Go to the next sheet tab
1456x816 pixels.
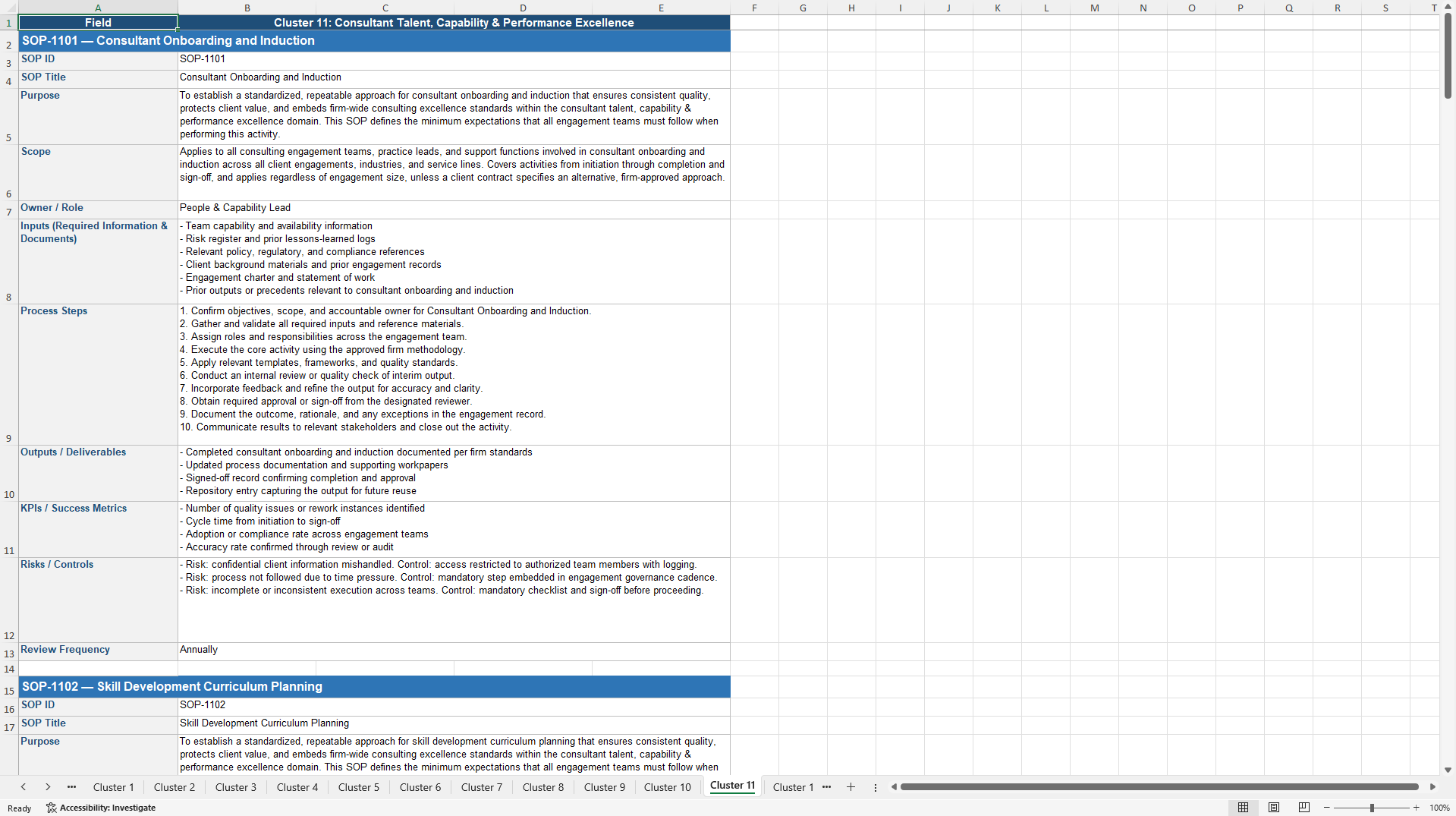48,787
